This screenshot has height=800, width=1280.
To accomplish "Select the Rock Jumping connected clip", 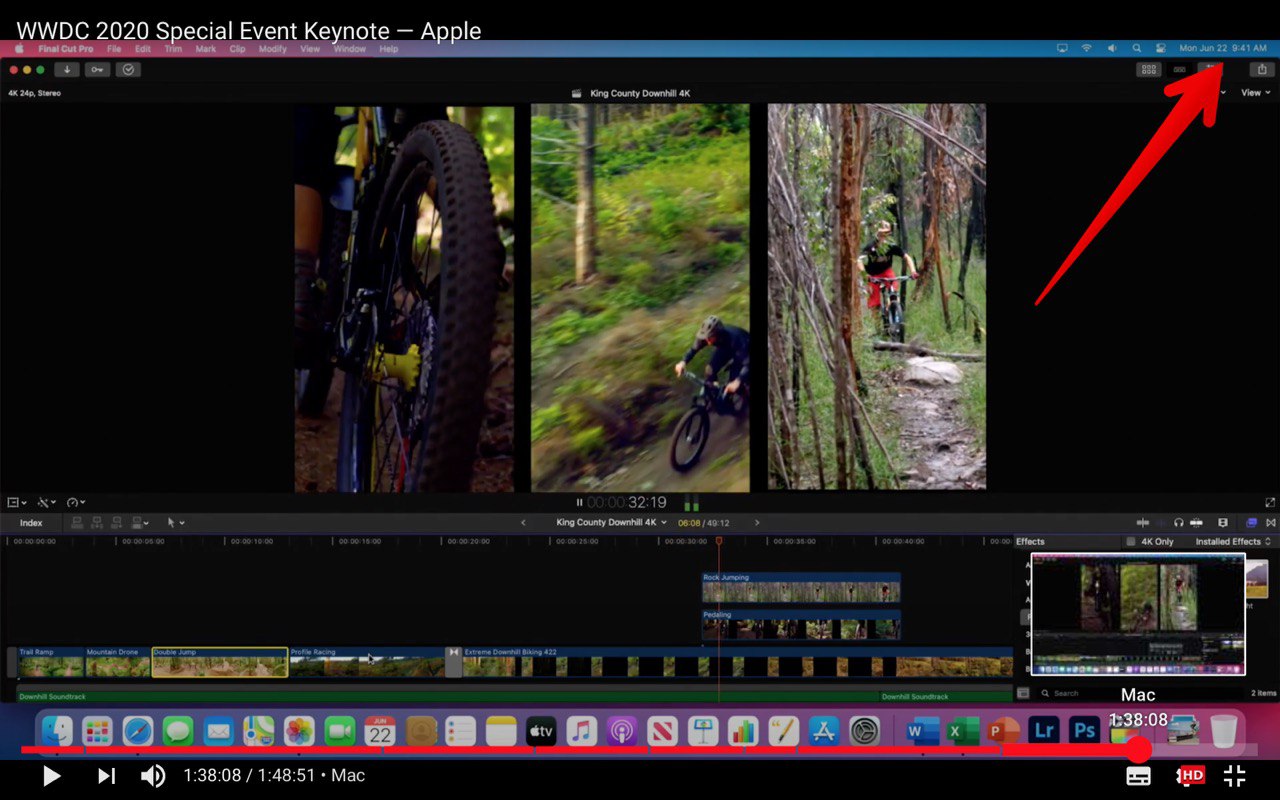I will tap(801, 588).
